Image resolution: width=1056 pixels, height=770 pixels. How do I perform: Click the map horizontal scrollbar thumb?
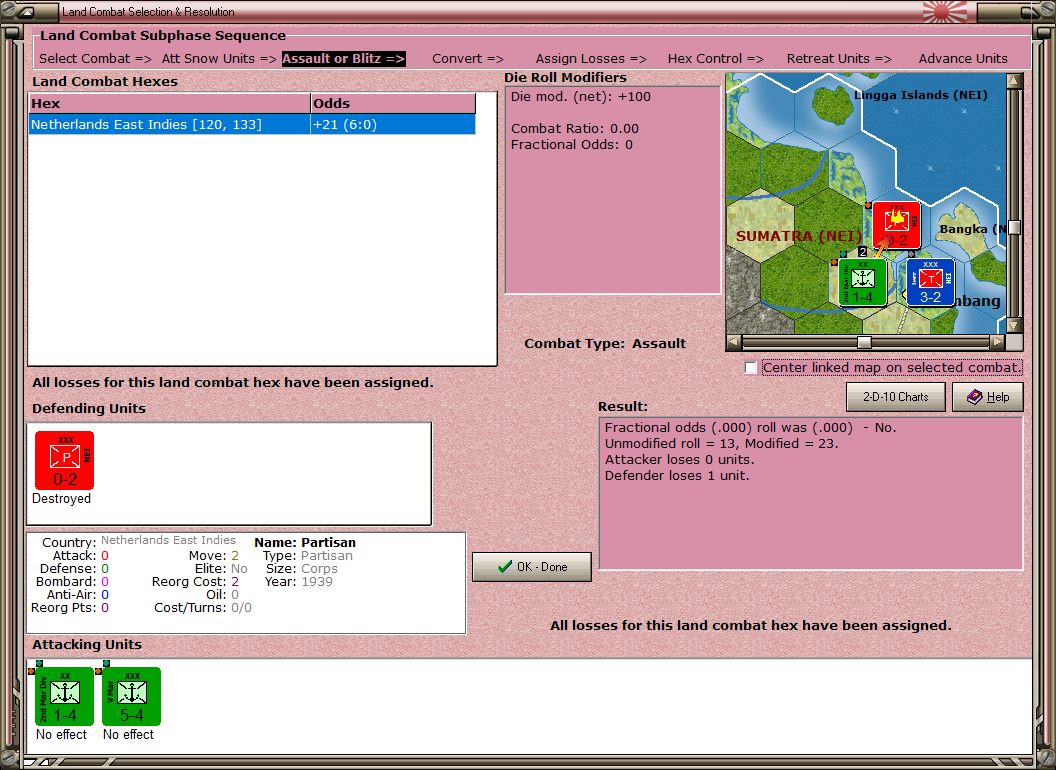pyautogui.click(x=864, y=342)
